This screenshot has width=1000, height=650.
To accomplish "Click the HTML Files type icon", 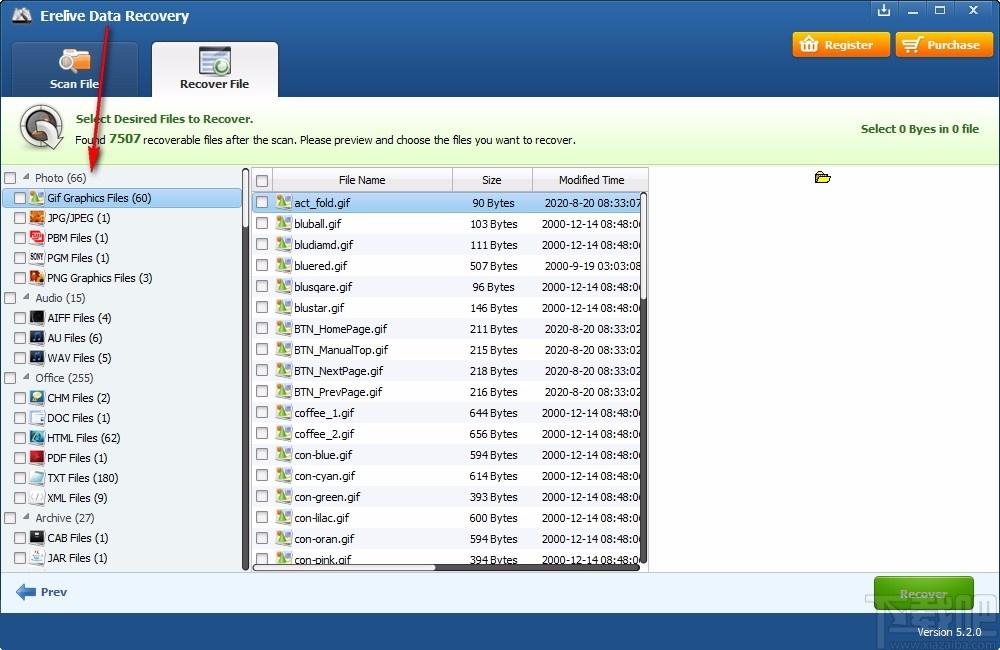I will pyautogui.click(x=37, y=438).
